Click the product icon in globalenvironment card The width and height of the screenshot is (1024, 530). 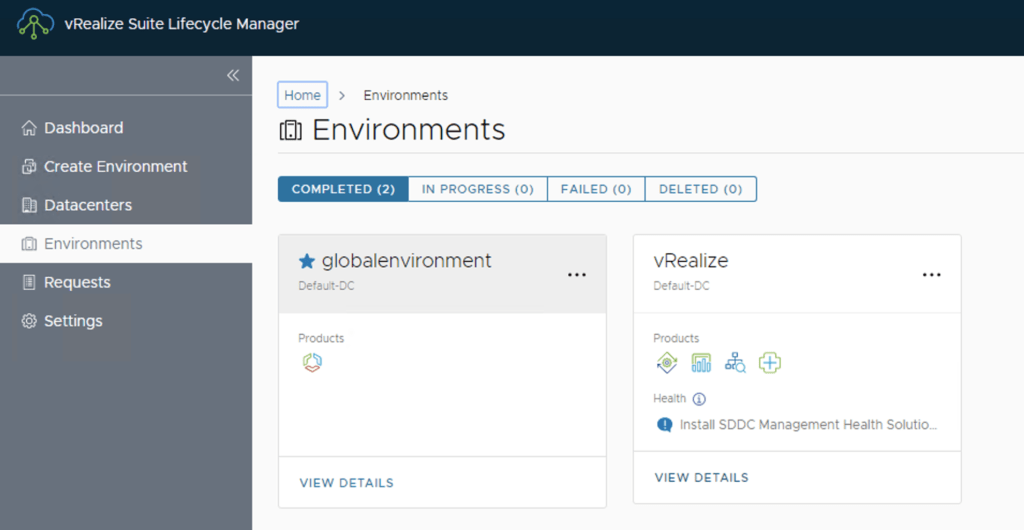pos(311,363)
